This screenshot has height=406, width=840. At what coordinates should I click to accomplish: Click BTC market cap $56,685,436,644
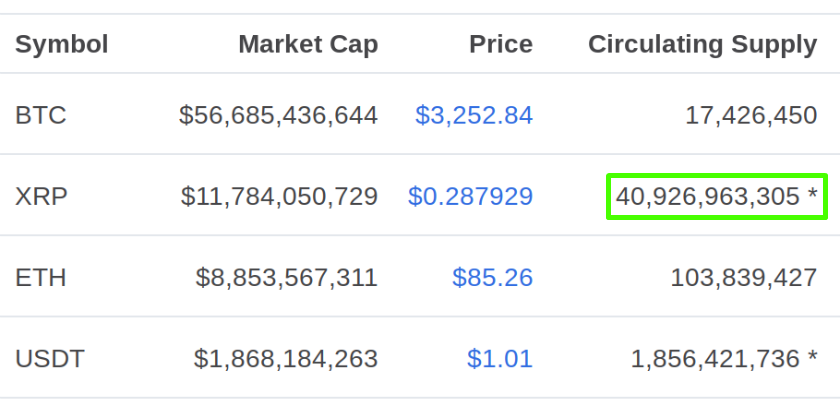coord(279,115)
